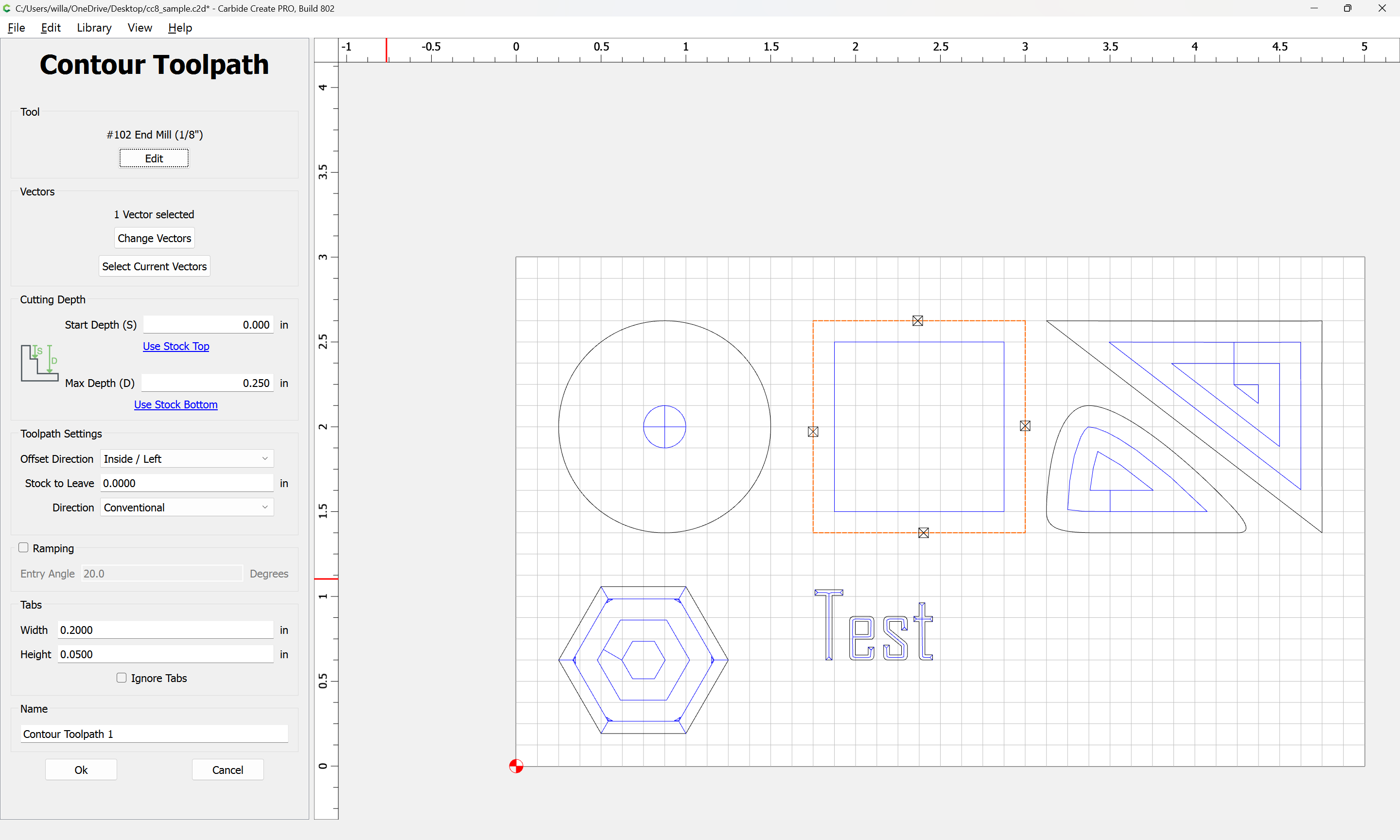Click Select Current Vectors button

click(x=155, y=266)
